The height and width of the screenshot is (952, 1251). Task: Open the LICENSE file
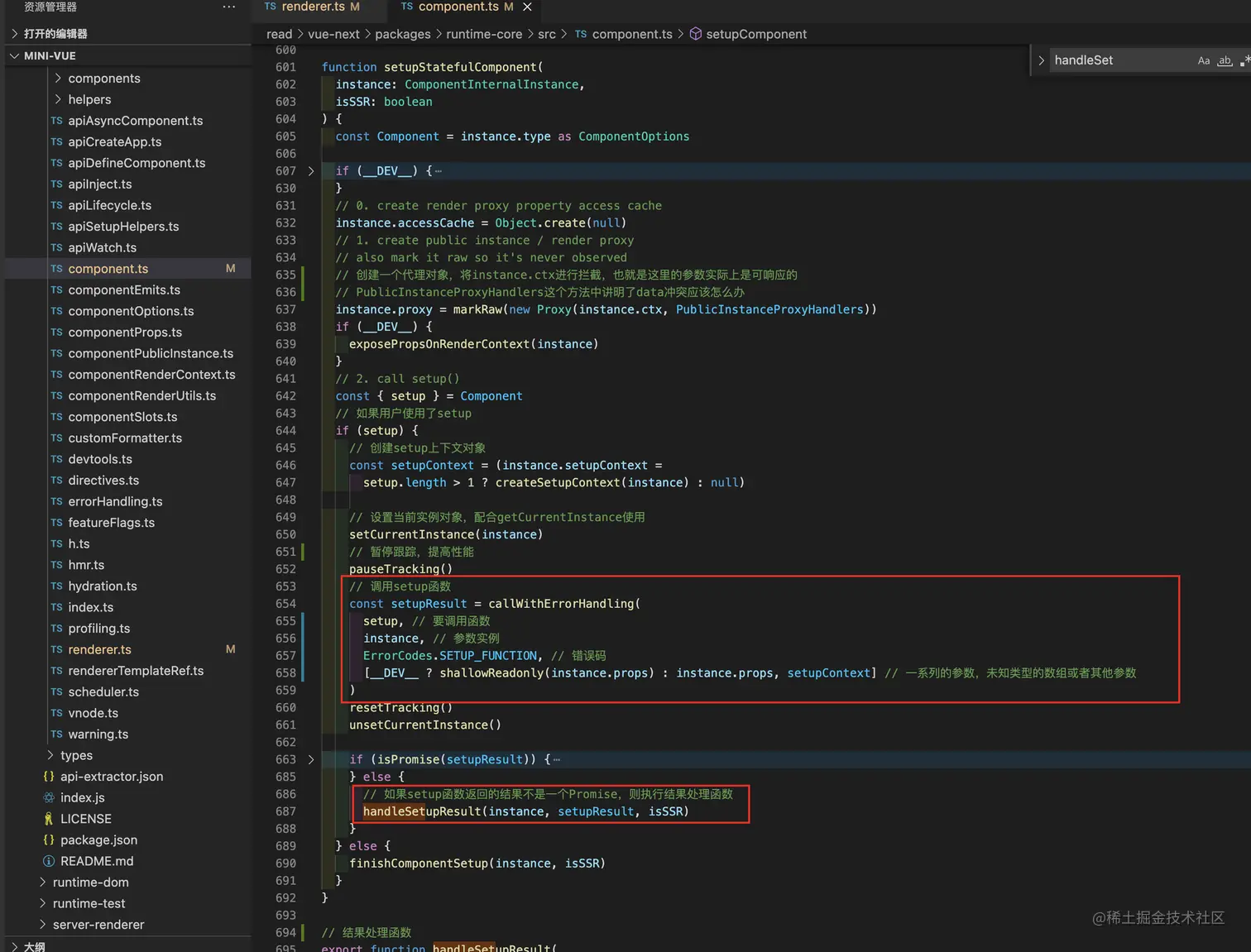(x=85, y=819)
